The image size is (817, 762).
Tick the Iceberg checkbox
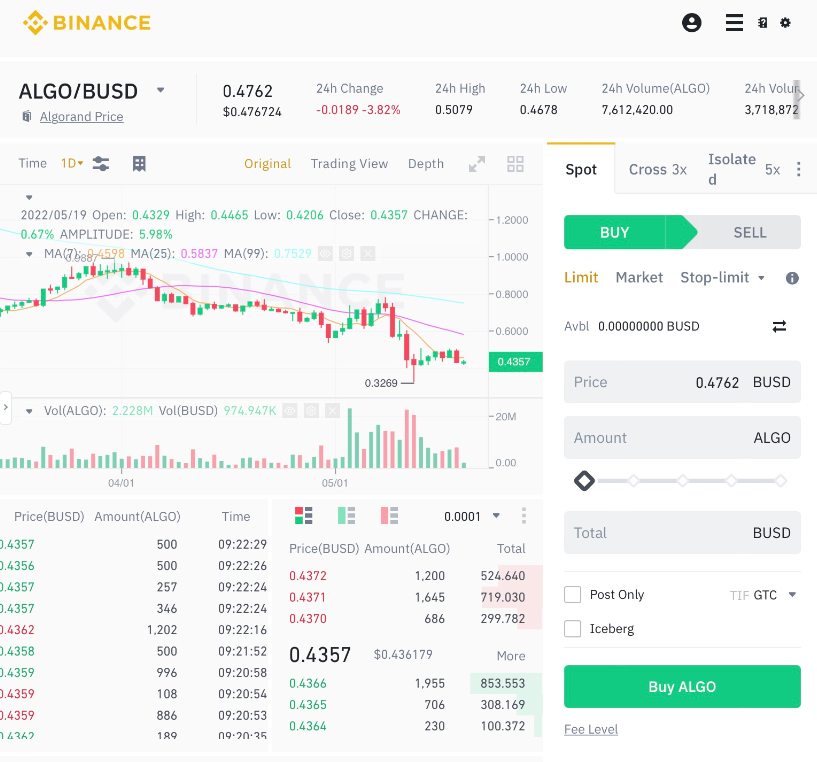[x=573, y=629]
